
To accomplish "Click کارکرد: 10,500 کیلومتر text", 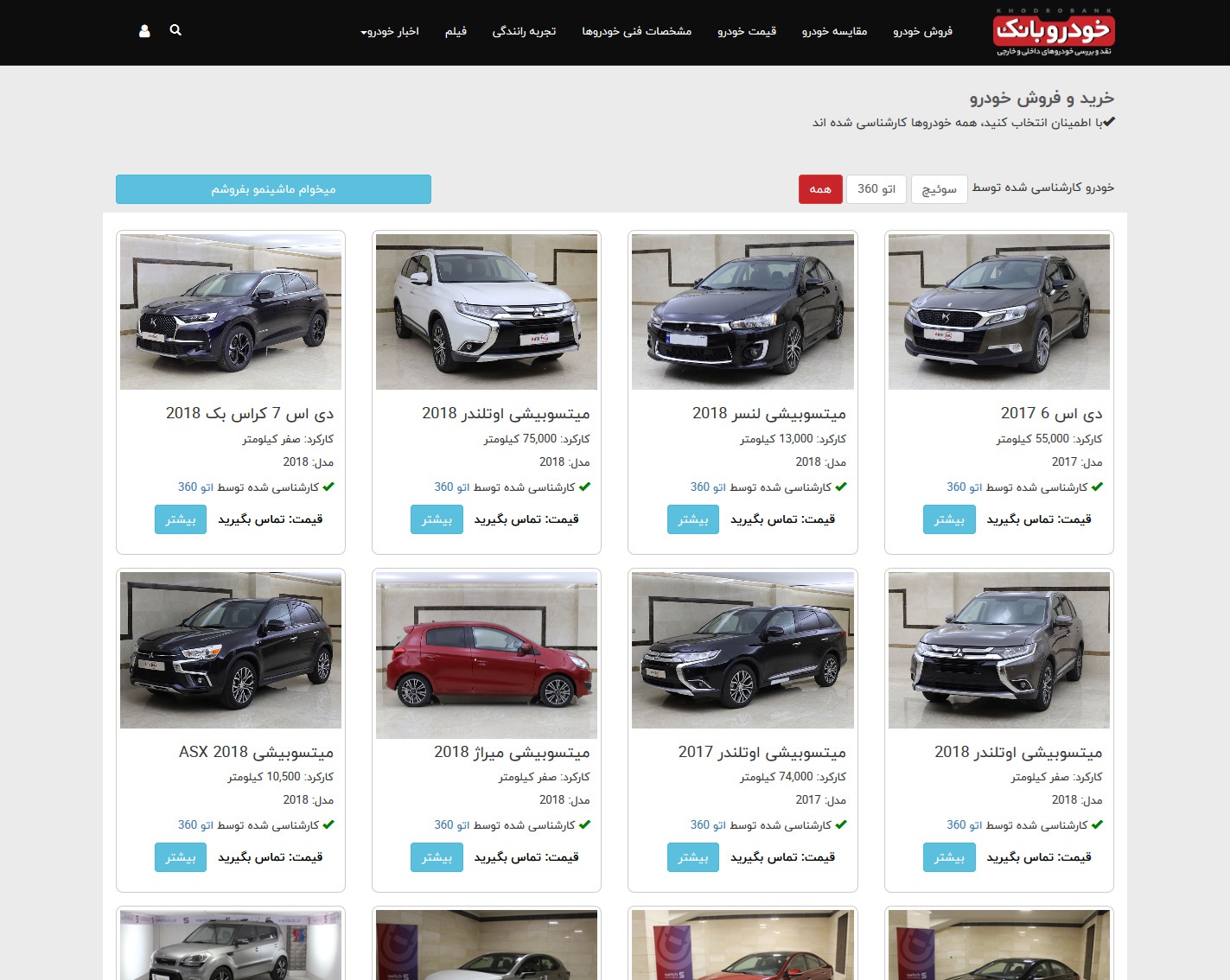I will [x=280, y=777].
